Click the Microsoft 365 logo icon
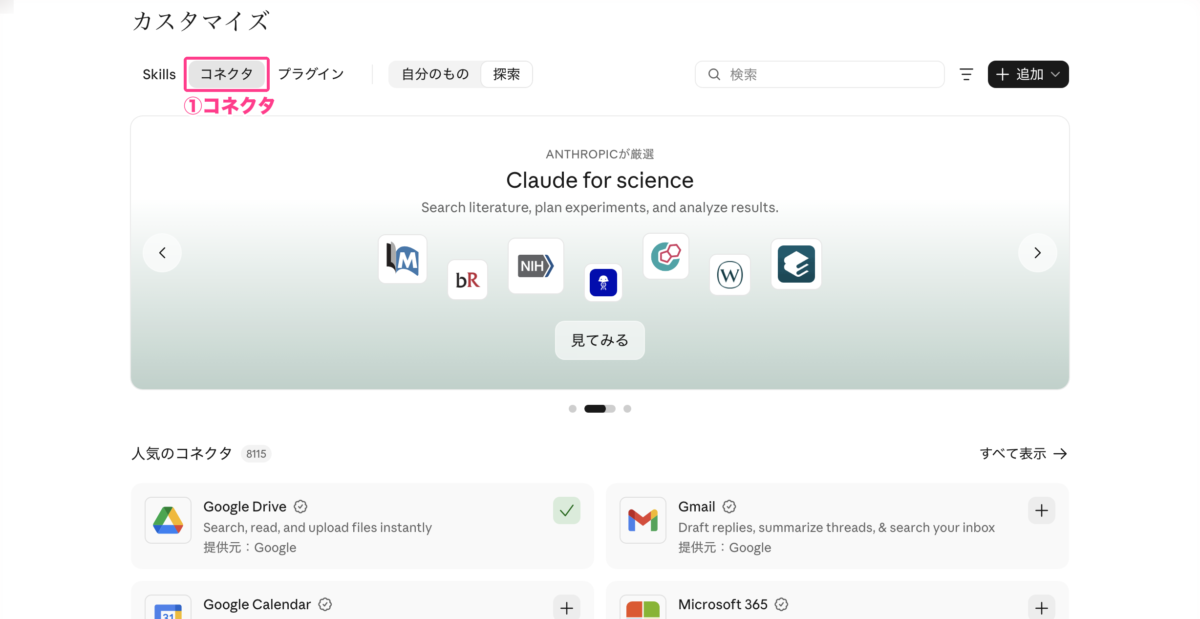1200x619 pixels. pyautogui.click(x=643, y=608)
